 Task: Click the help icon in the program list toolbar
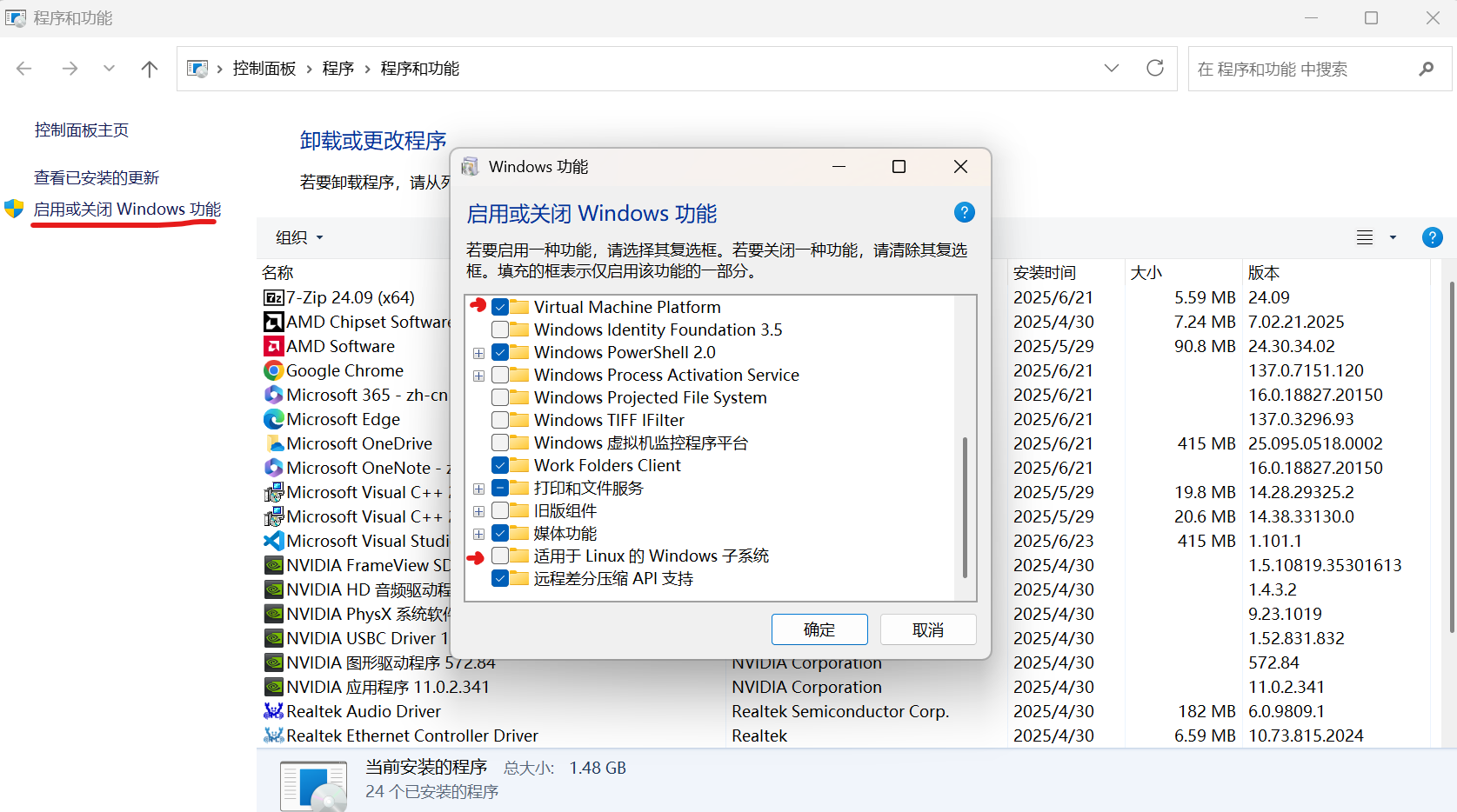1432,237
